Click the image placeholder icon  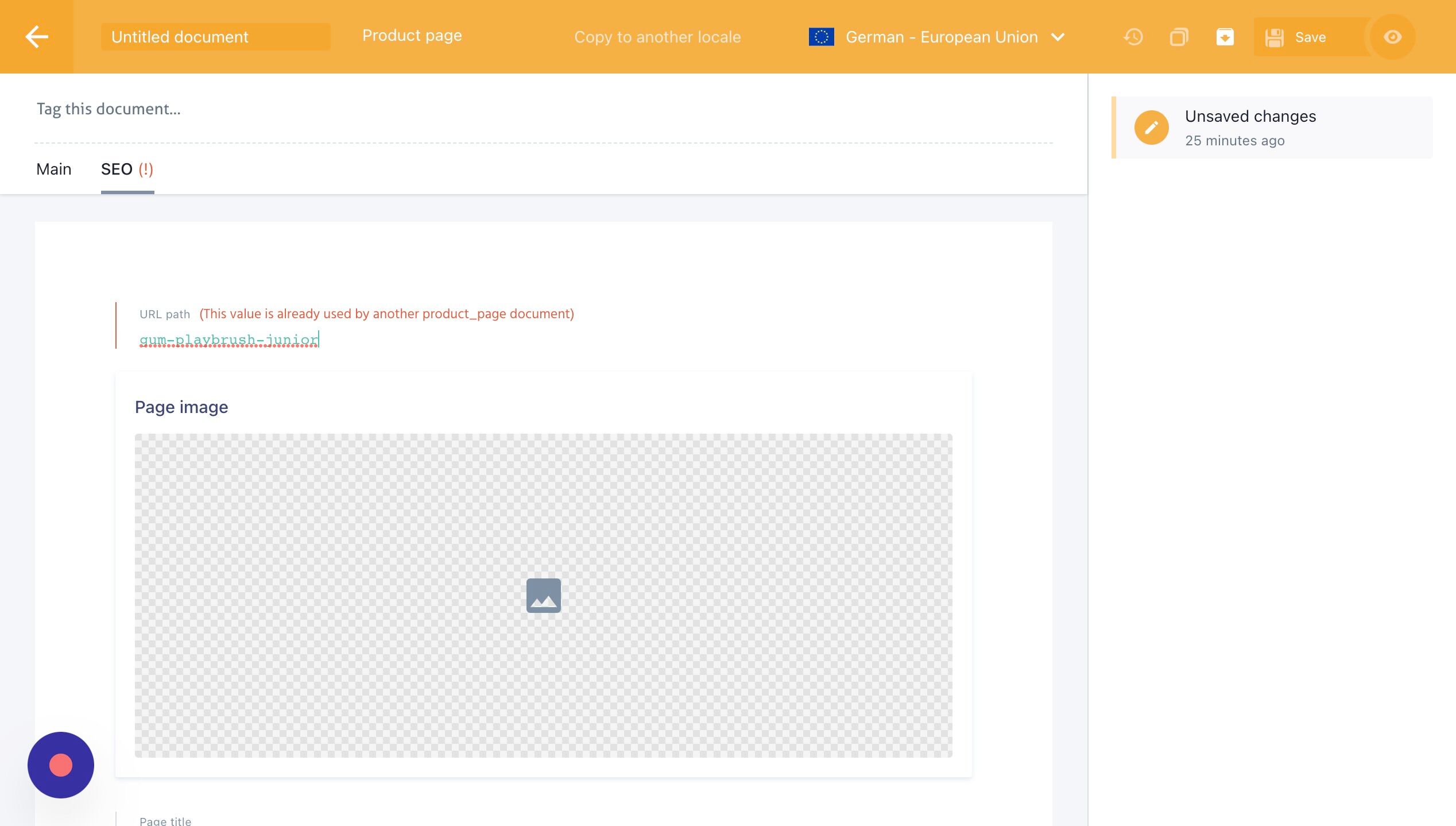543,595
